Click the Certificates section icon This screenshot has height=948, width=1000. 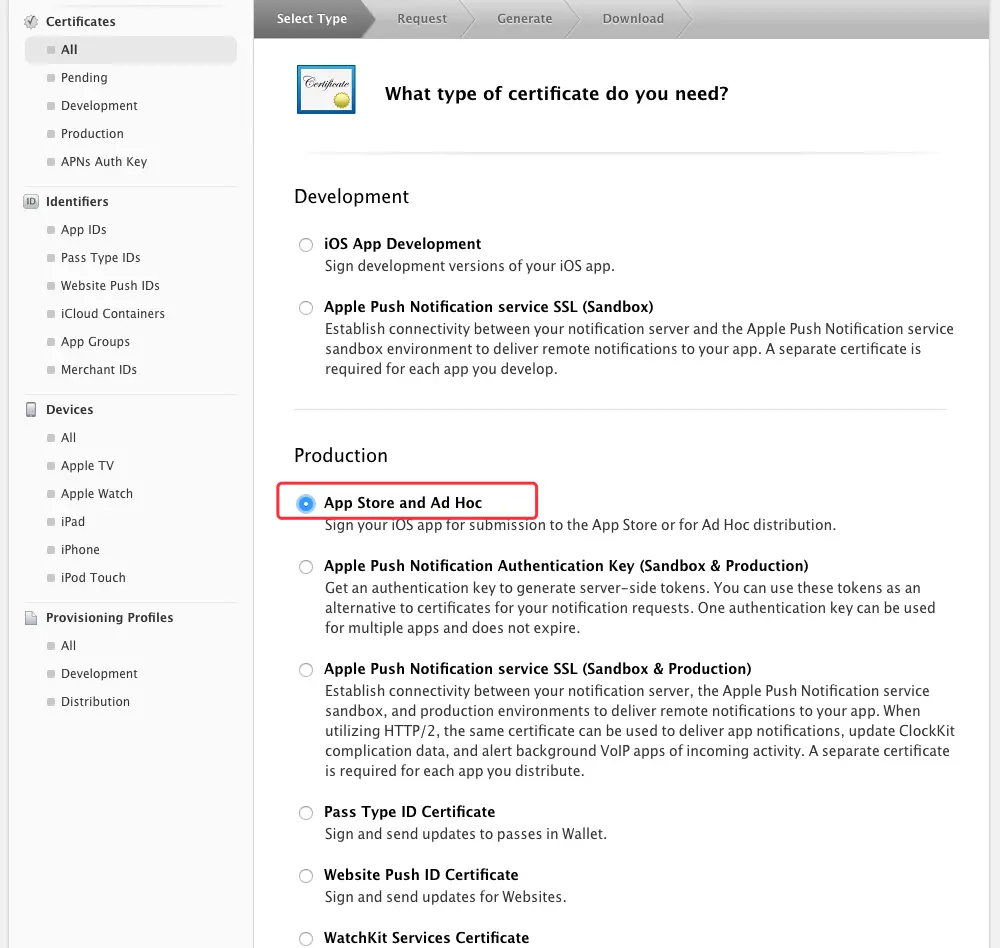coord(31,22)
